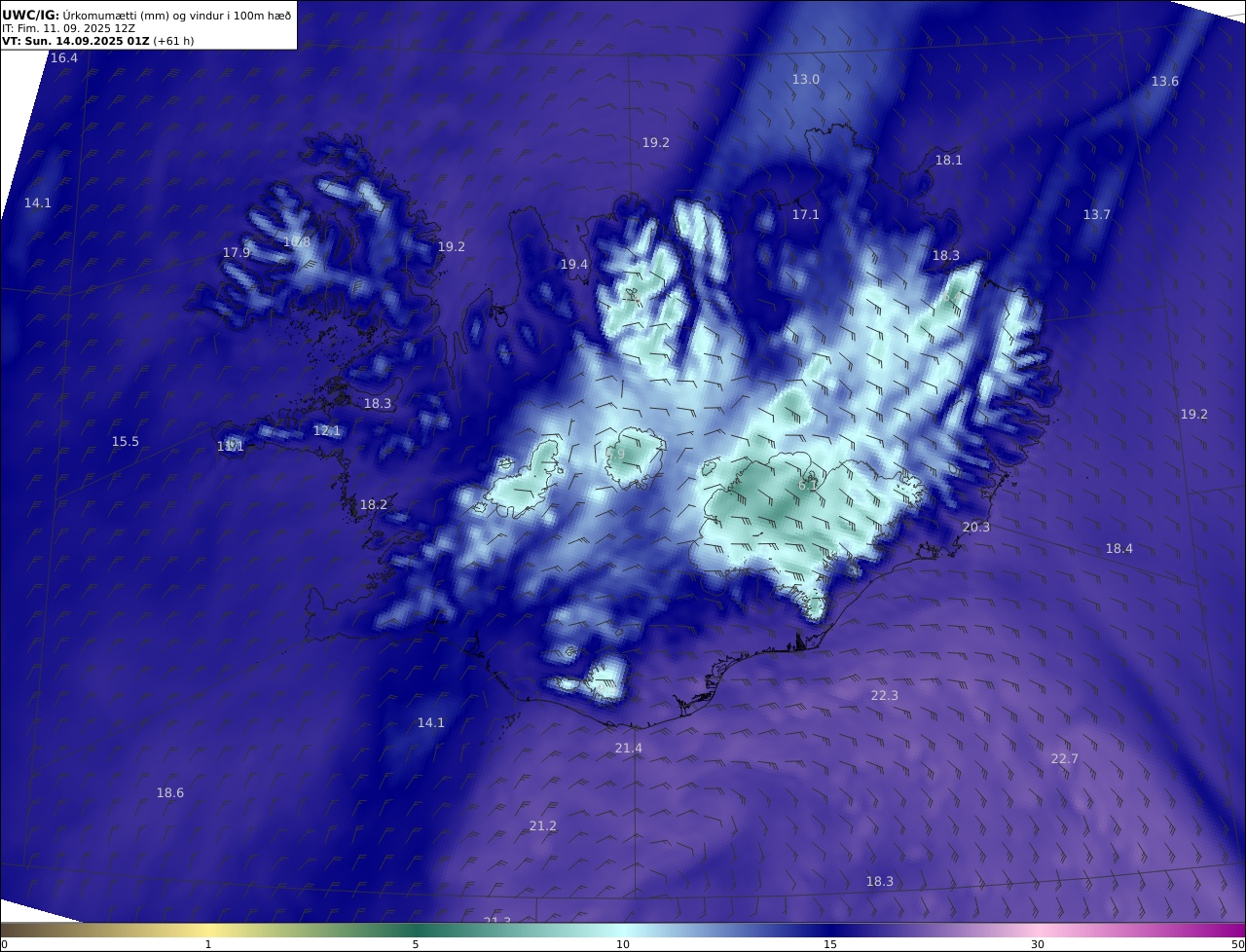1246x952 pixels.
Task: Select the 18.1 value label
Action: point(949,161)
